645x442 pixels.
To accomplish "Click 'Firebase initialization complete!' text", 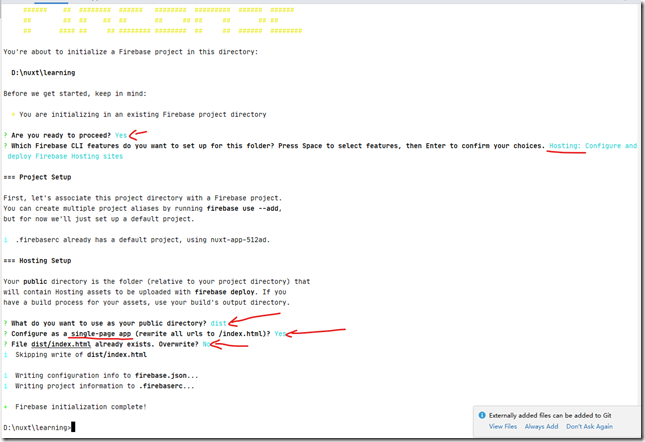I will pyautogui.click(x=81, y=407).
